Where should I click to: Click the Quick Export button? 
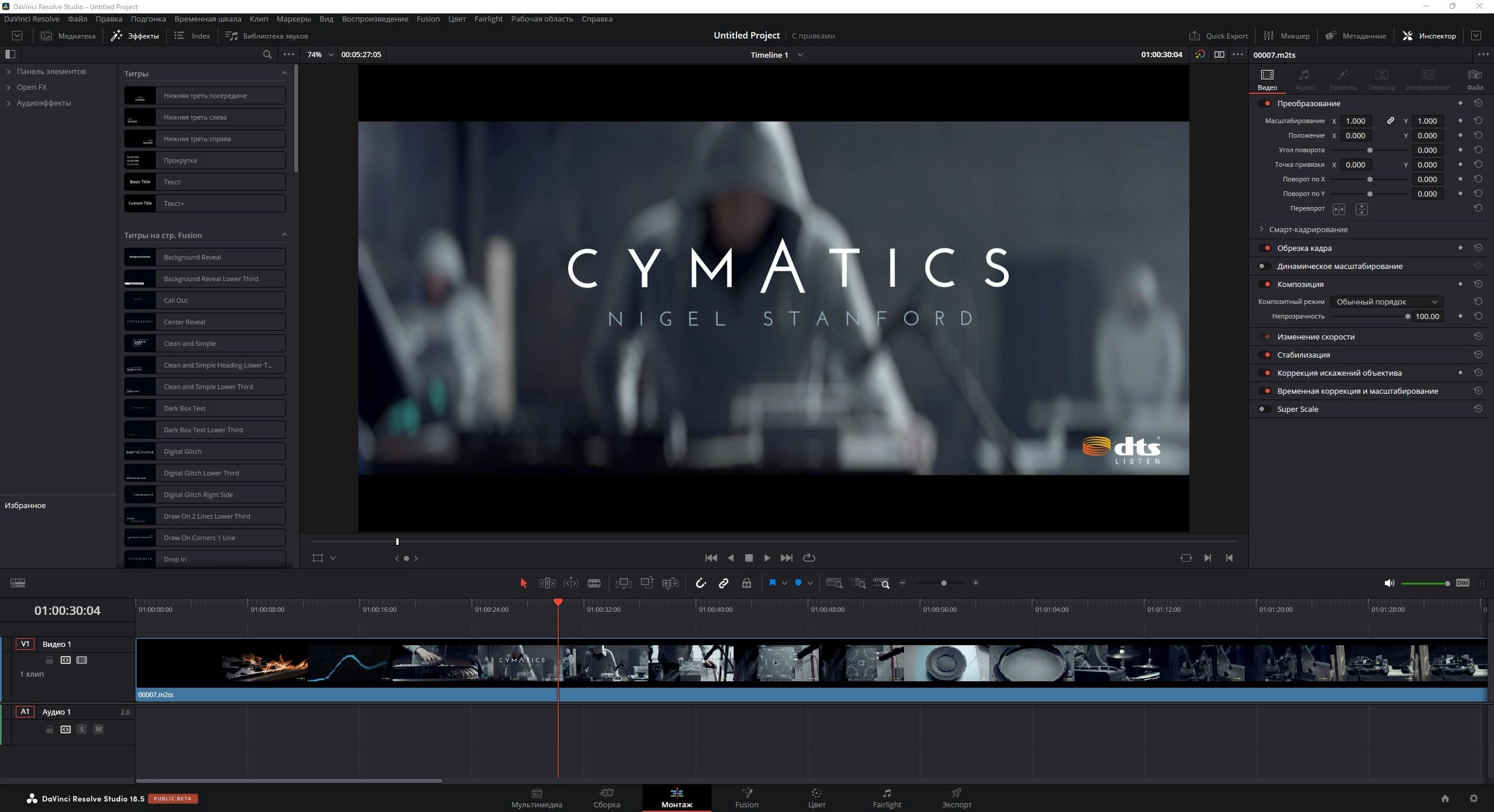[1219, 36]
